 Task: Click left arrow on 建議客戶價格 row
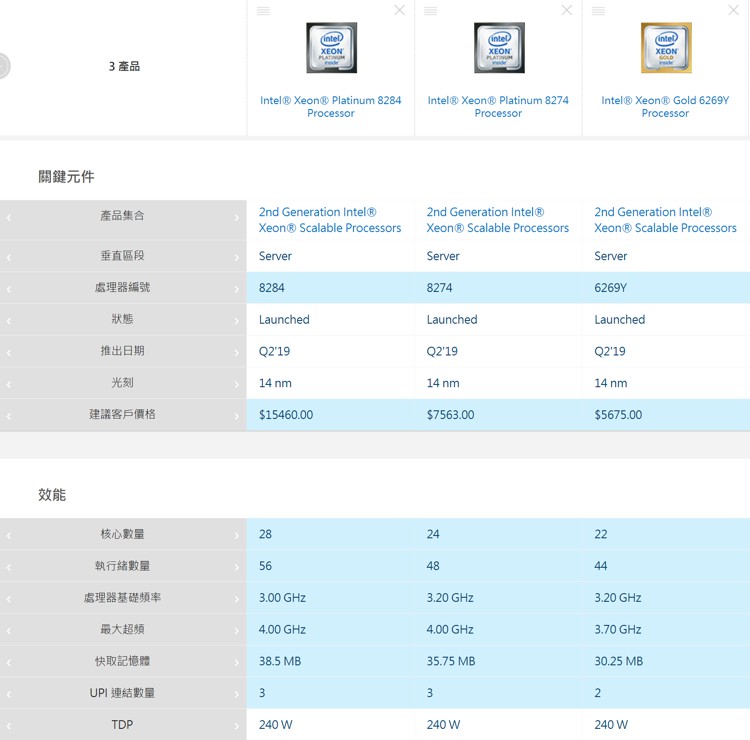coord(9,416)
